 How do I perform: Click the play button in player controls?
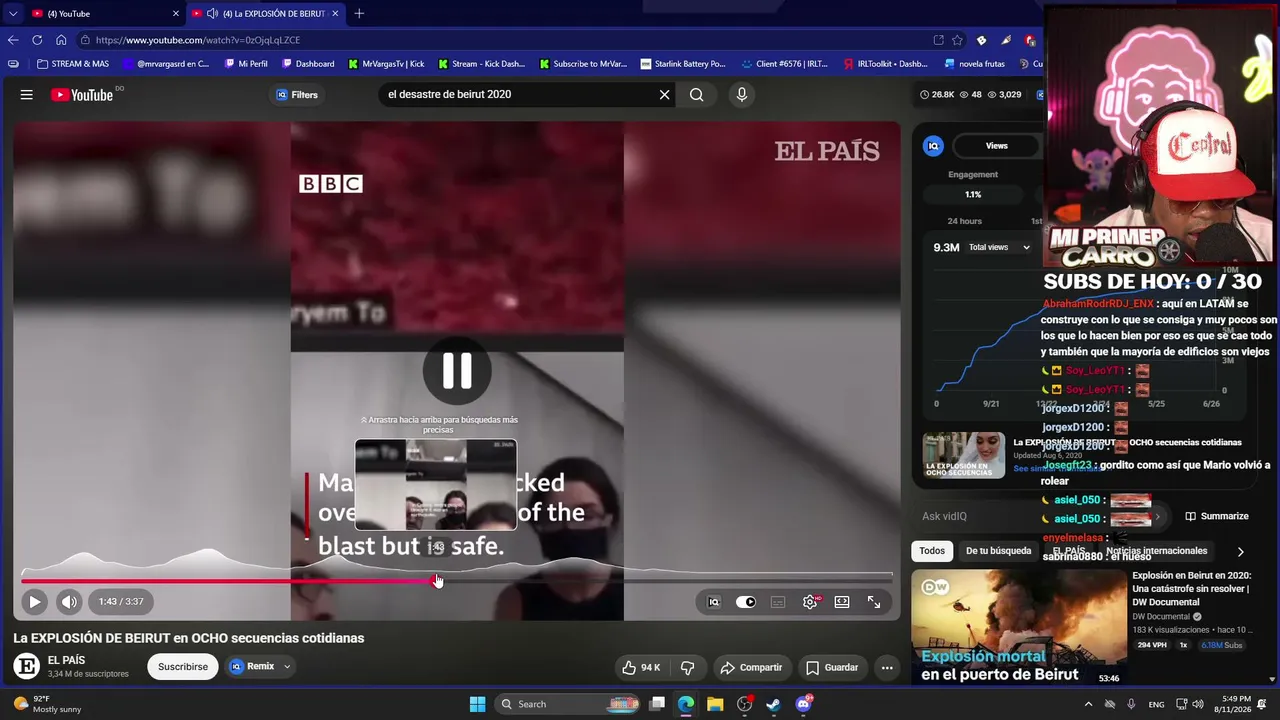pos(35,602)
